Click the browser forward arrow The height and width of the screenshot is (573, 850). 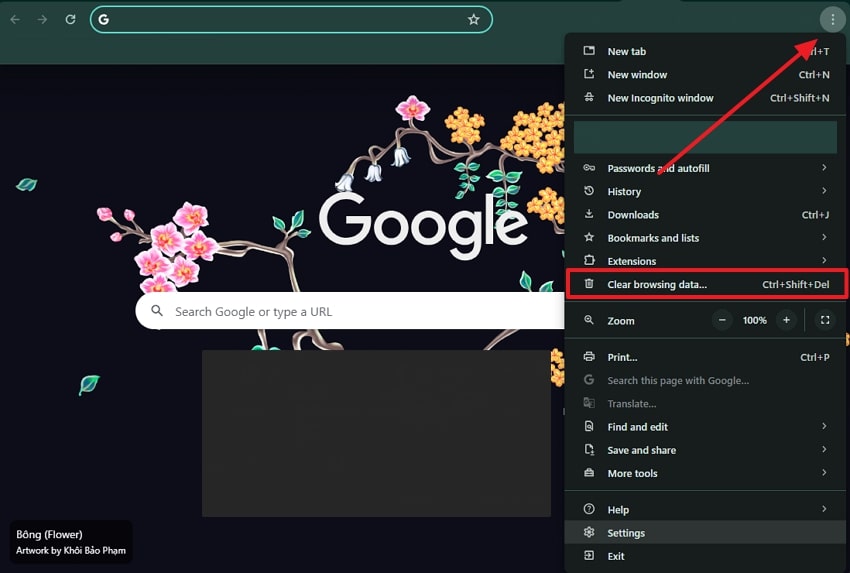(x=42, y=20)
